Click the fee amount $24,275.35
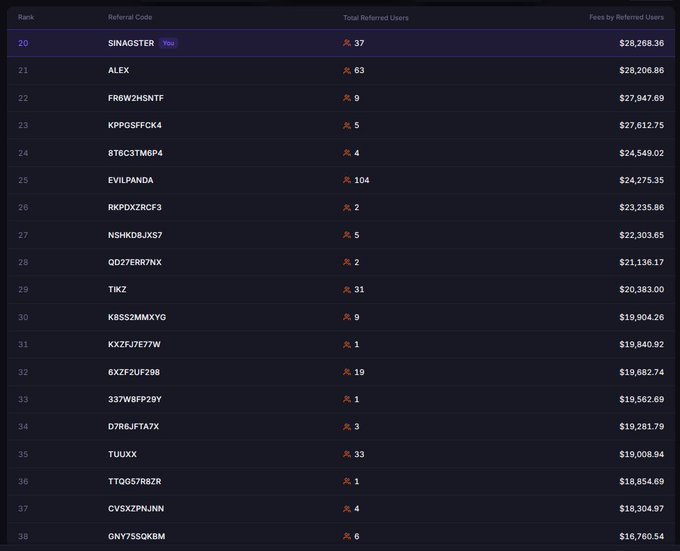Viewport: 680px width, 551px height. 641,180
